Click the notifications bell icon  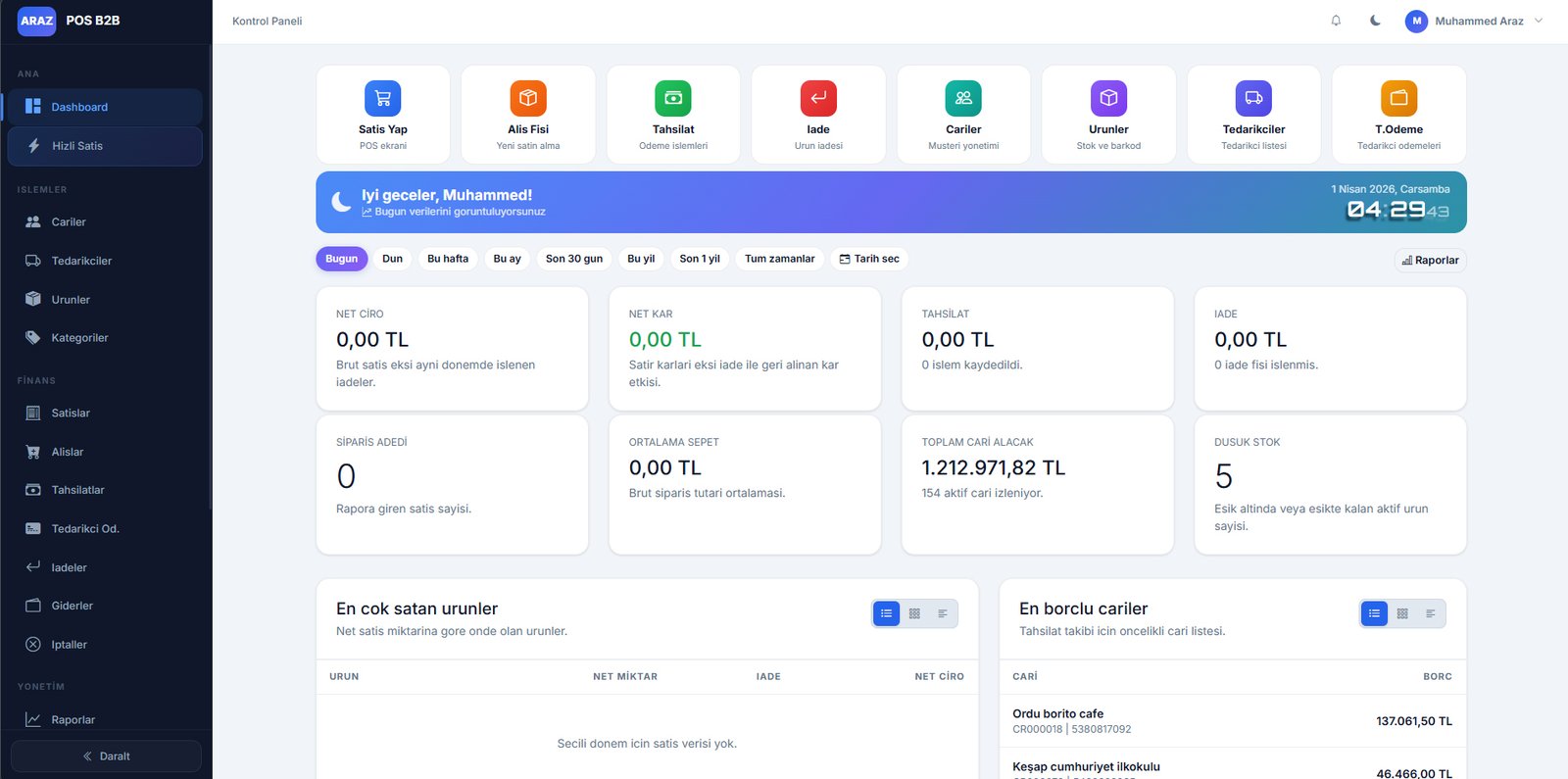(1336, 21)
